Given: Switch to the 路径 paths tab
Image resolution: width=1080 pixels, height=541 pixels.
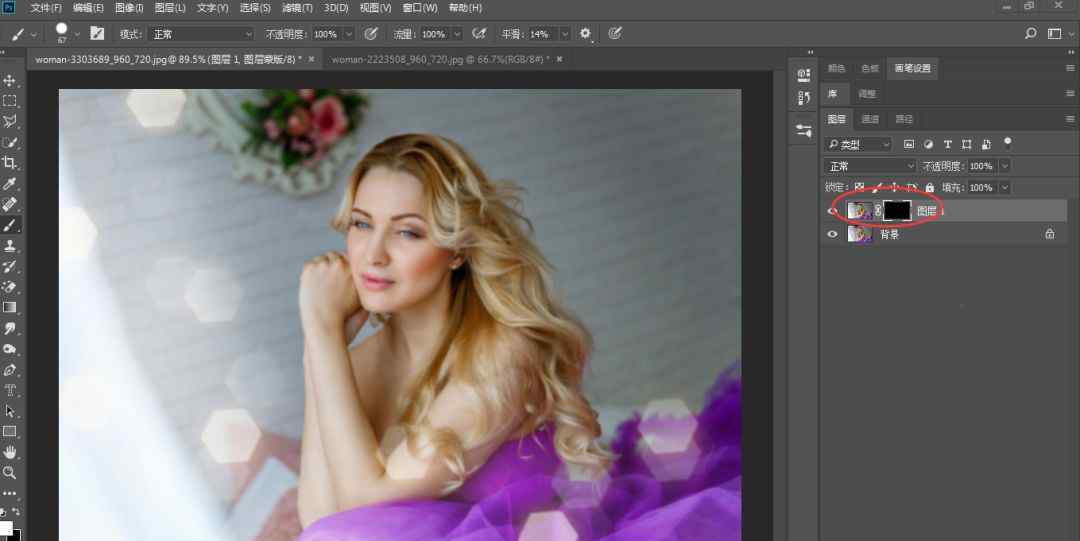Looking at the screenshot, I should point(904,119).
